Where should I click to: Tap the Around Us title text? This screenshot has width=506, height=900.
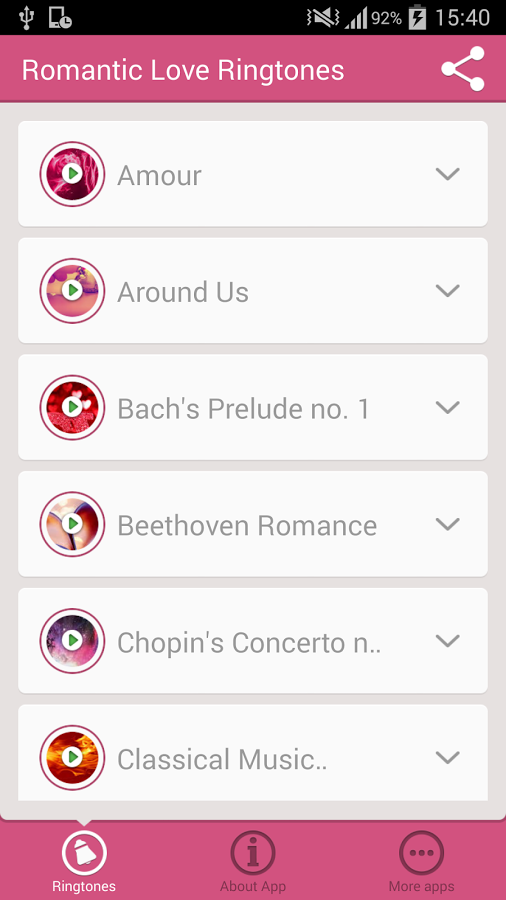click(x=183, y=292)
